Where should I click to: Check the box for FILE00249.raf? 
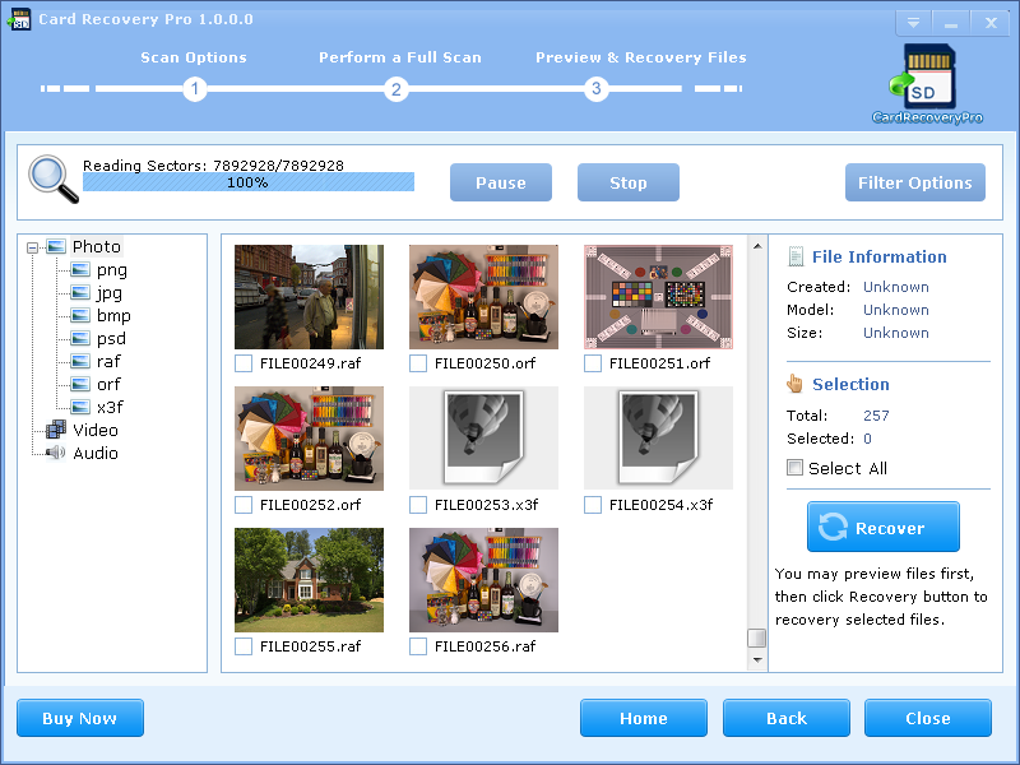coord(243,363)
